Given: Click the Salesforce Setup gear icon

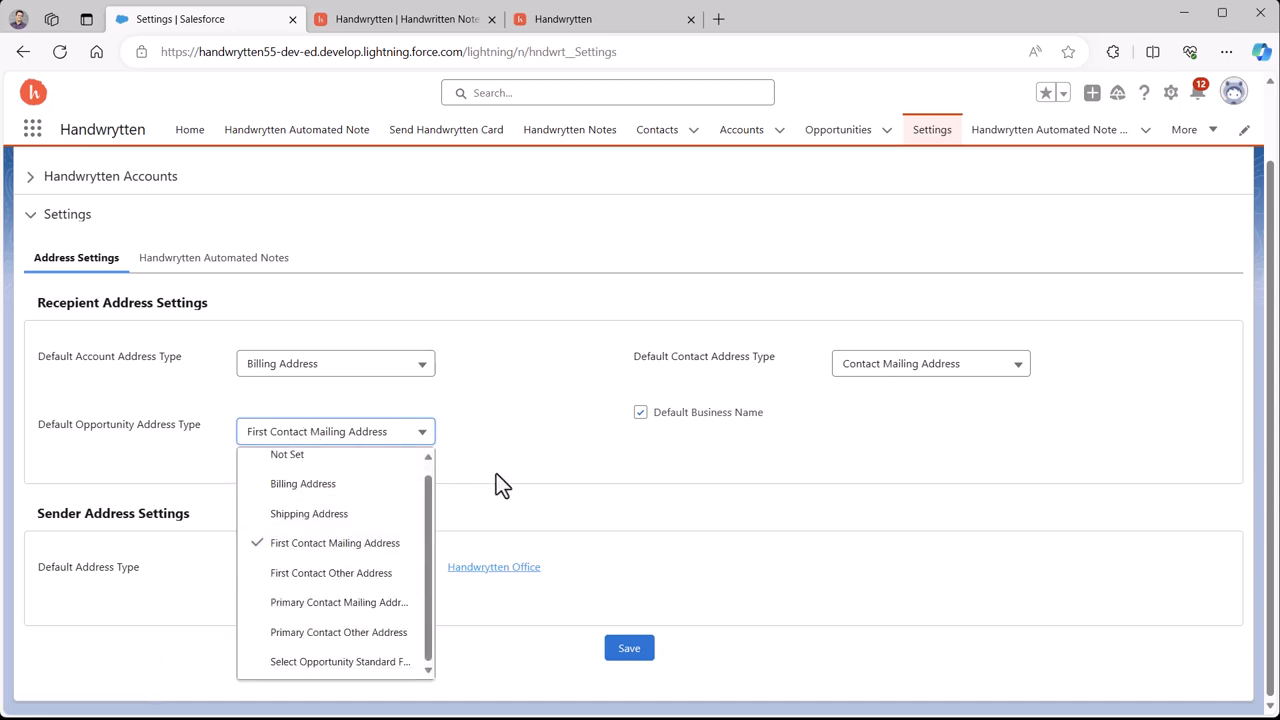Looking at the screenshot, I should coord(1171,93).
